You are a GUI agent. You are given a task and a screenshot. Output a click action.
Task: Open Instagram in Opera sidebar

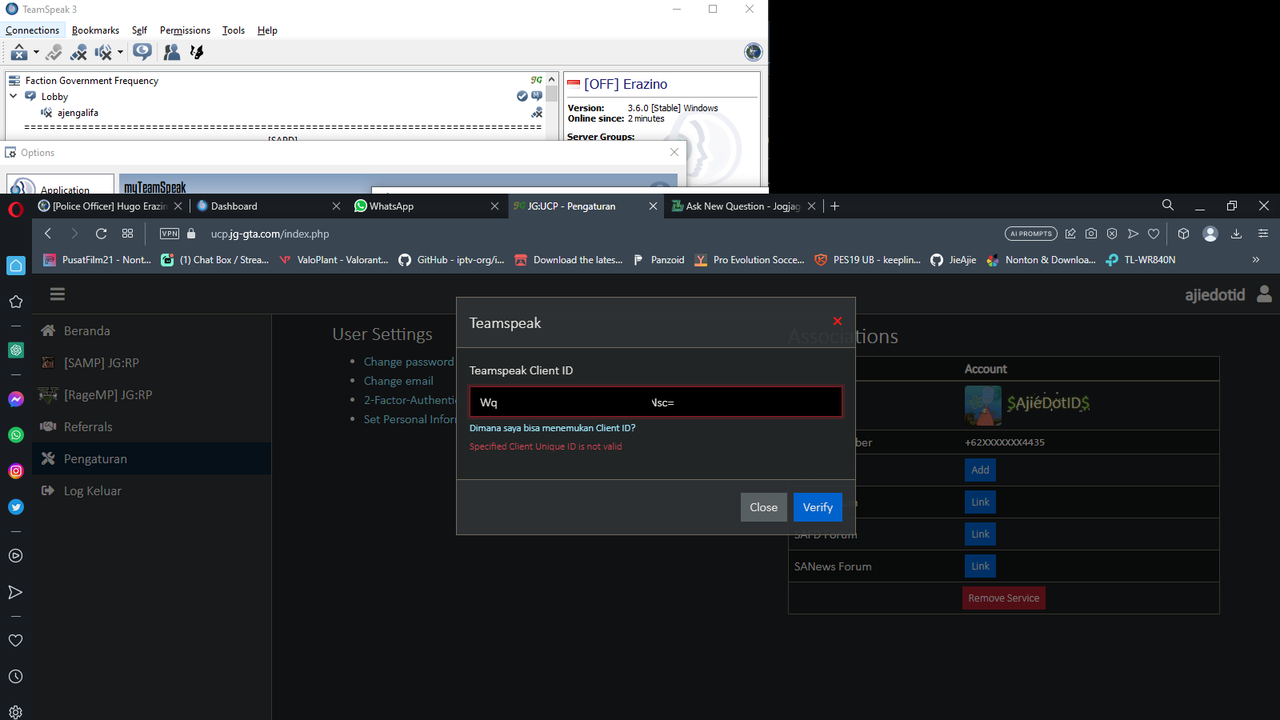pyautogui.click(x=16, y=471)
